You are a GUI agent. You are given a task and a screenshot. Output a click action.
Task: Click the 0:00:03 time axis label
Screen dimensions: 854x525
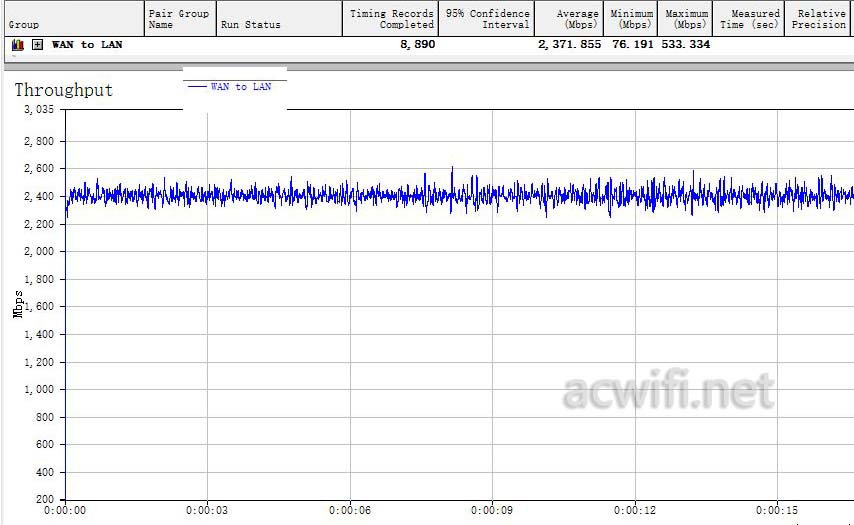click(x=207, y=510)
